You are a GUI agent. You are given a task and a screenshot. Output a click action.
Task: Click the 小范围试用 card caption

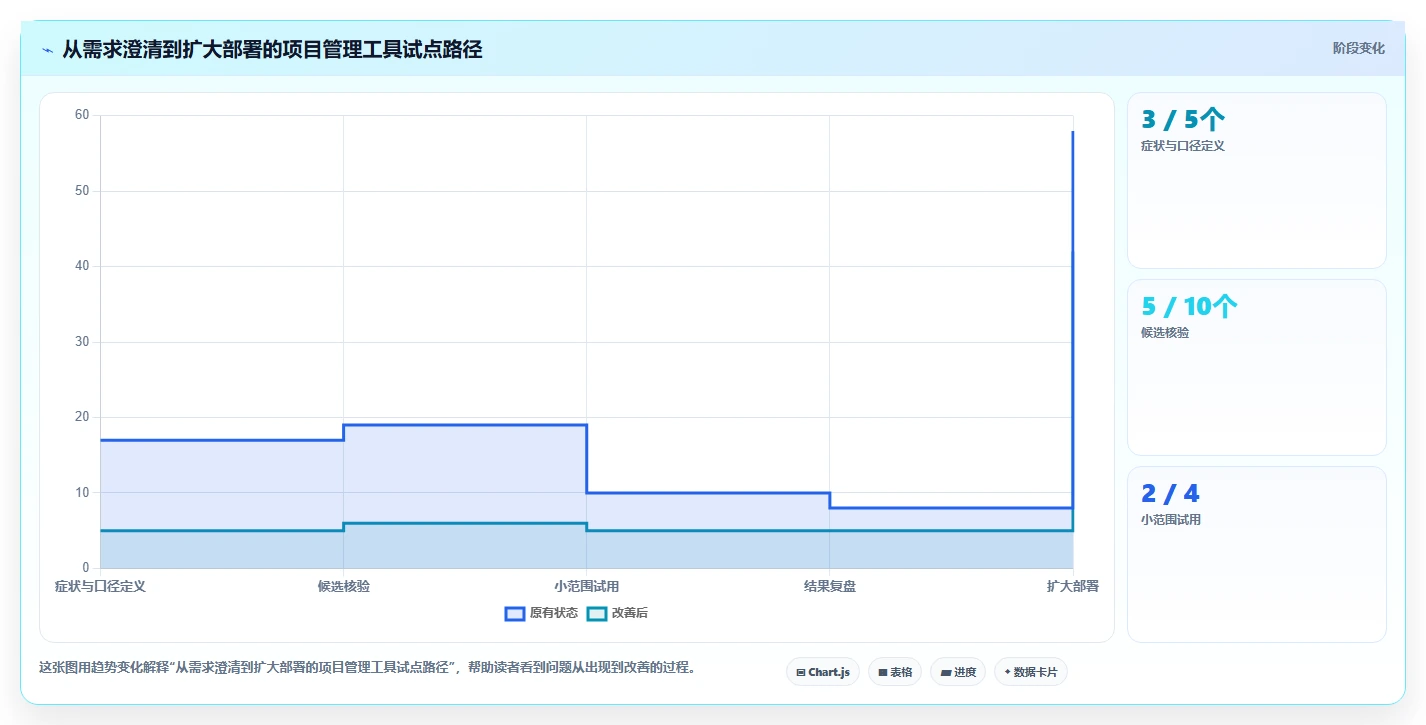point(1170,520)
